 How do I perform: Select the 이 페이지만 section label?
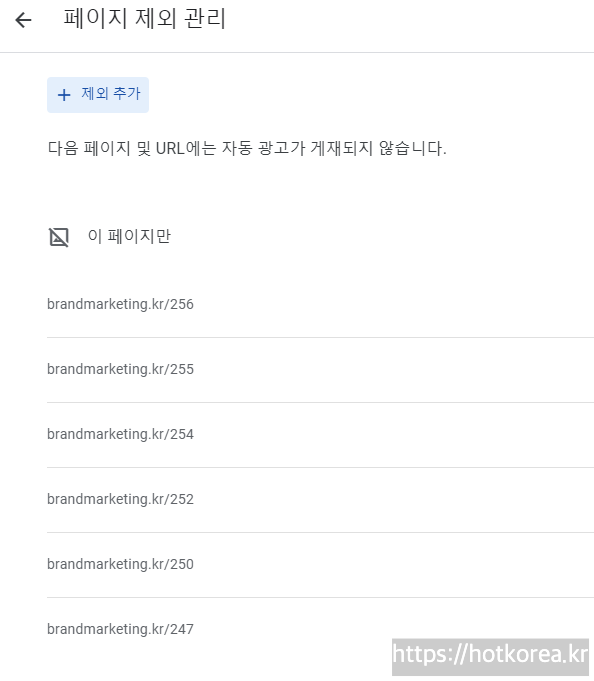129,236
